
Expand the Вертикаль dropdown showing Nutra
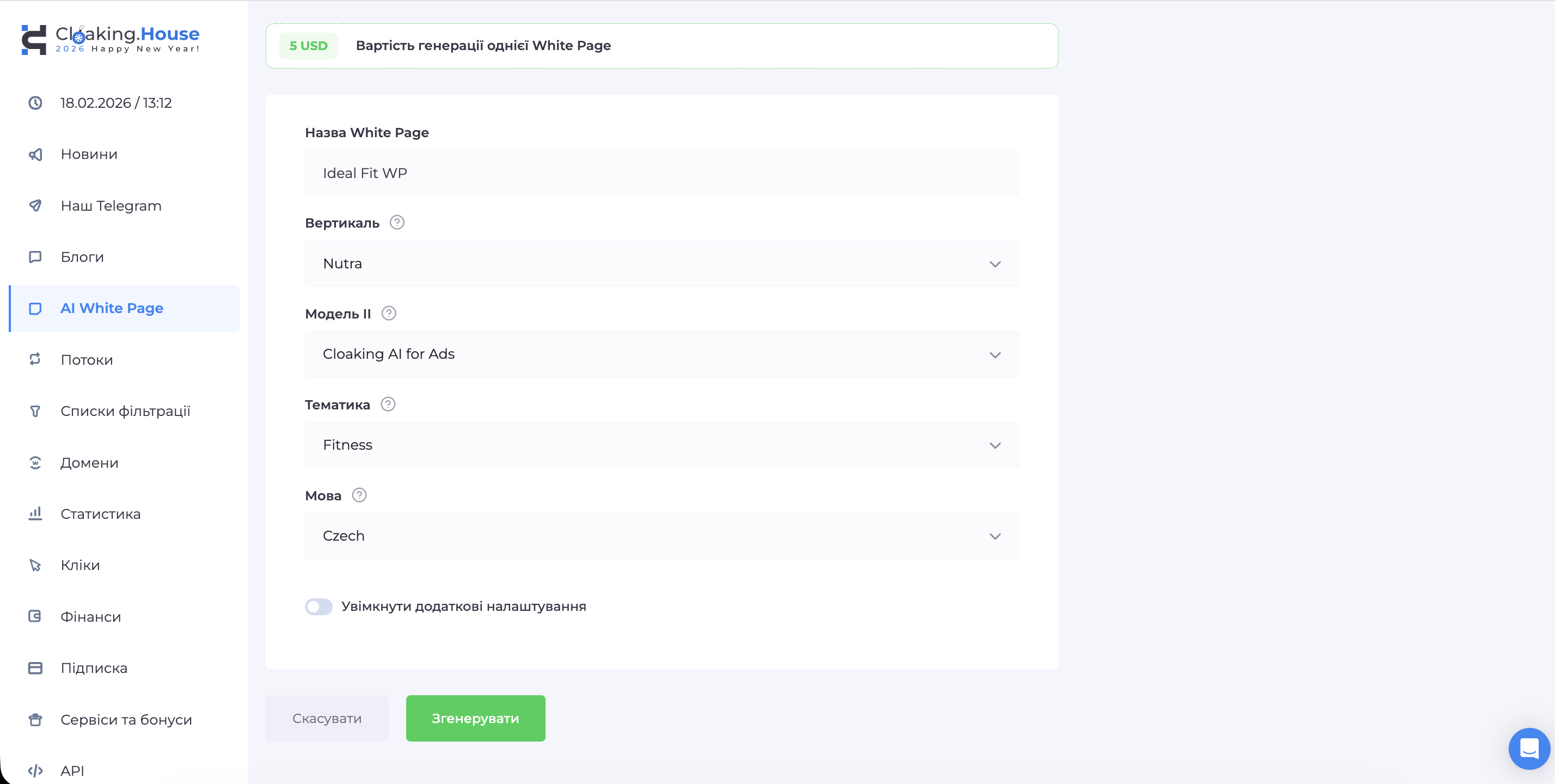(662, 264)
